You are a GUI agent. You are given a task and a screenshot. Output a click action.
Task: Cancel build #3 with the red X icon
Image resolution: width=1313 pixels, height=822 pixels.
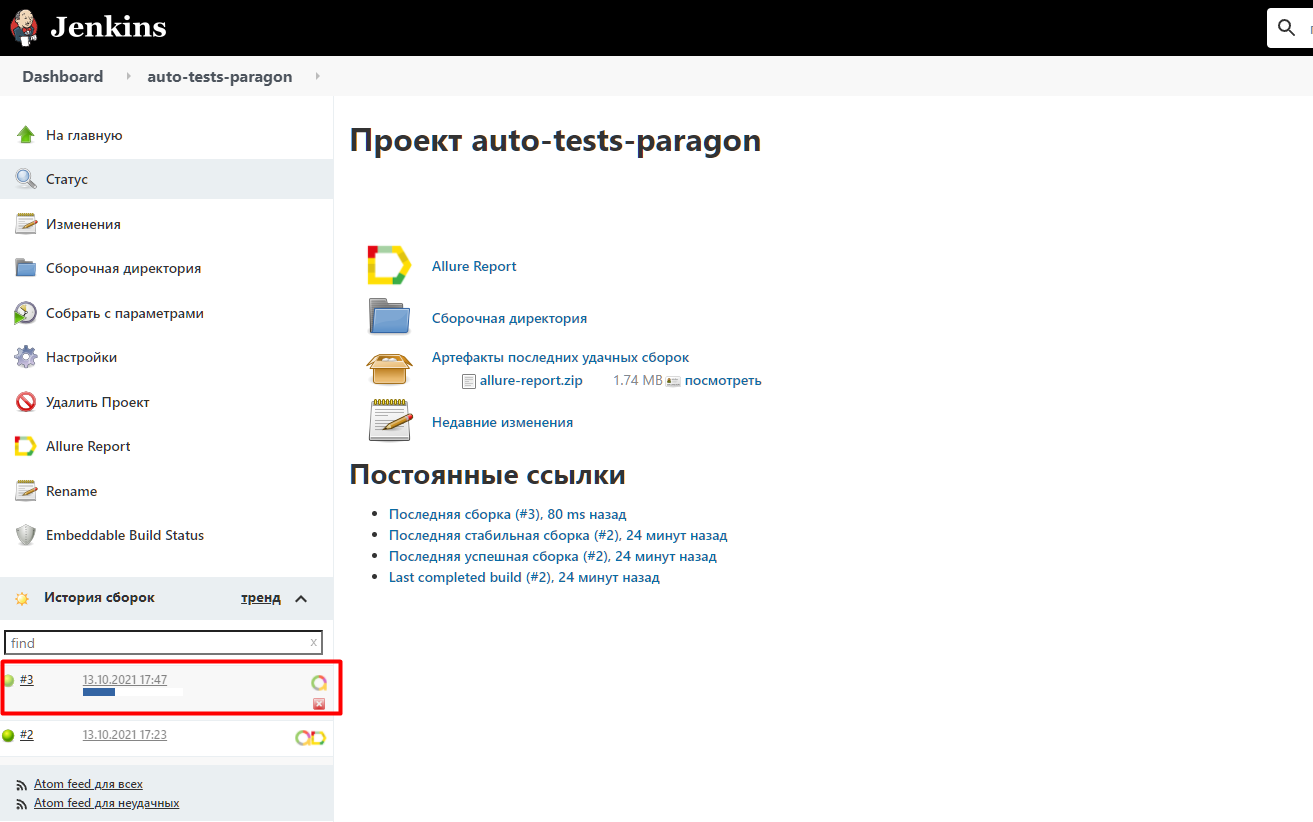coord(319,704)
